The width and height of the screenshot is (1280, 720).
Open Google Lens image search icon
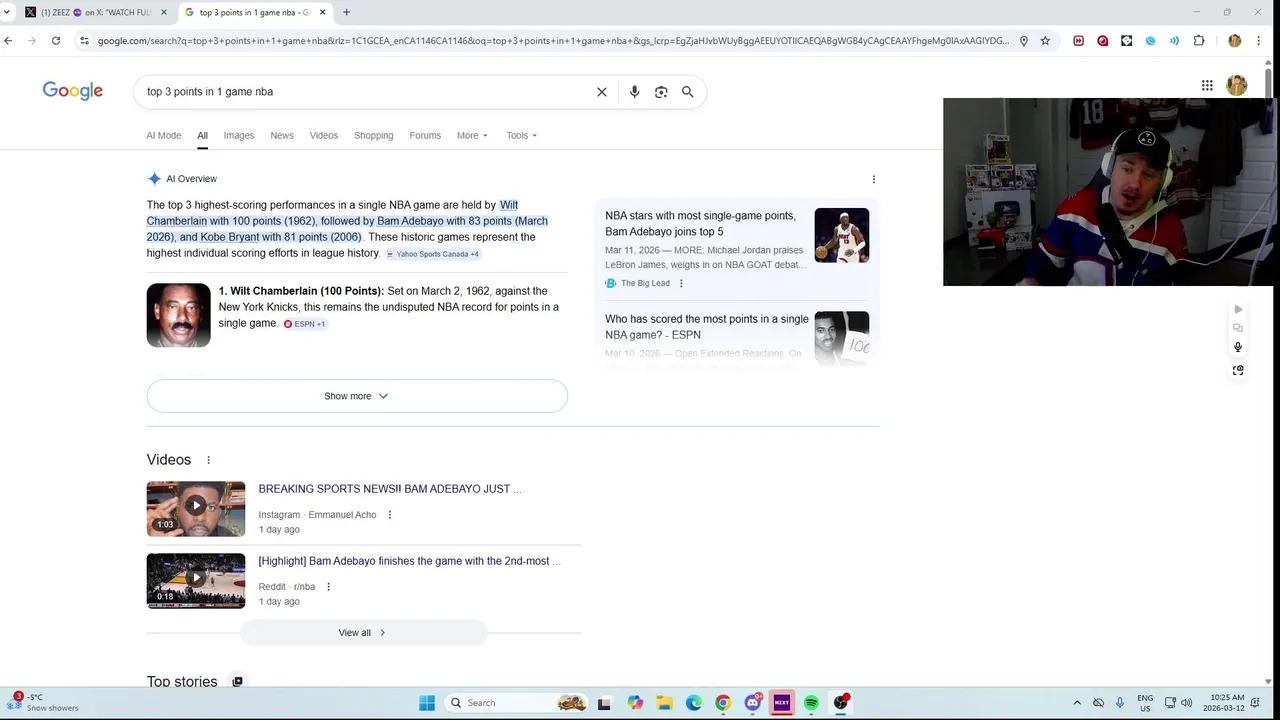(661, 91)
